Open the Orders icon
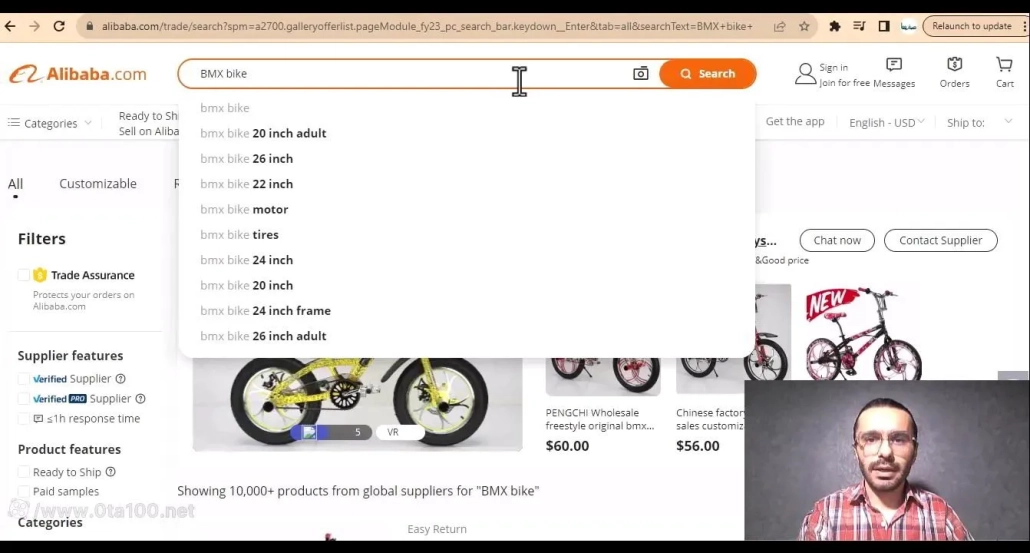 coord(954,64)
